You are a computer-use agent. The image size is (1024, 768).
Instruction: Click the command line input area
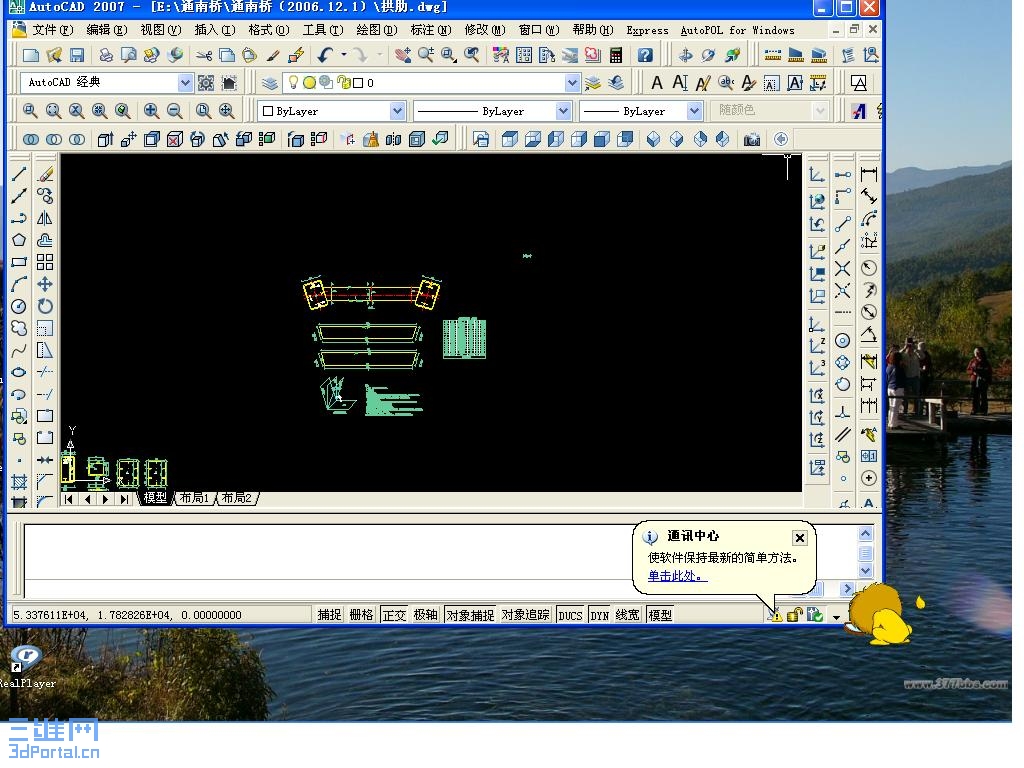tap(327, 589)
